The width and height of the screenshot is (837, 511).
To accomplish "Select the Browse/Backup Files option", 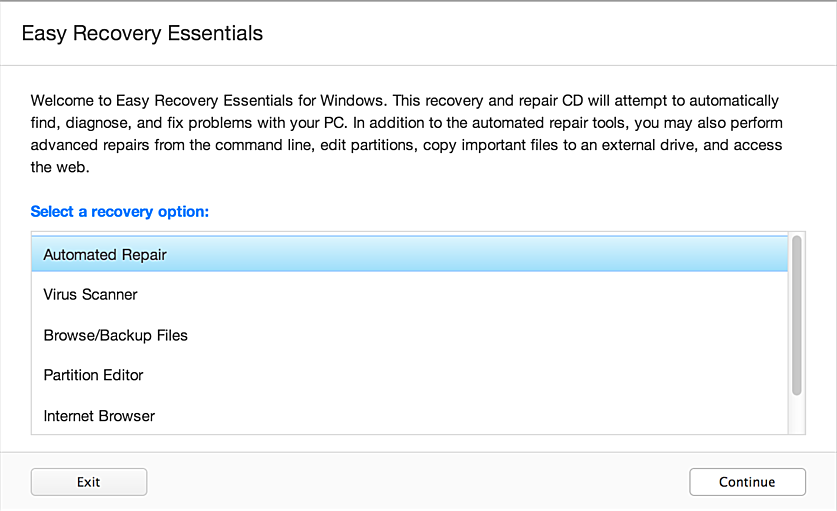I will (116, 335).
